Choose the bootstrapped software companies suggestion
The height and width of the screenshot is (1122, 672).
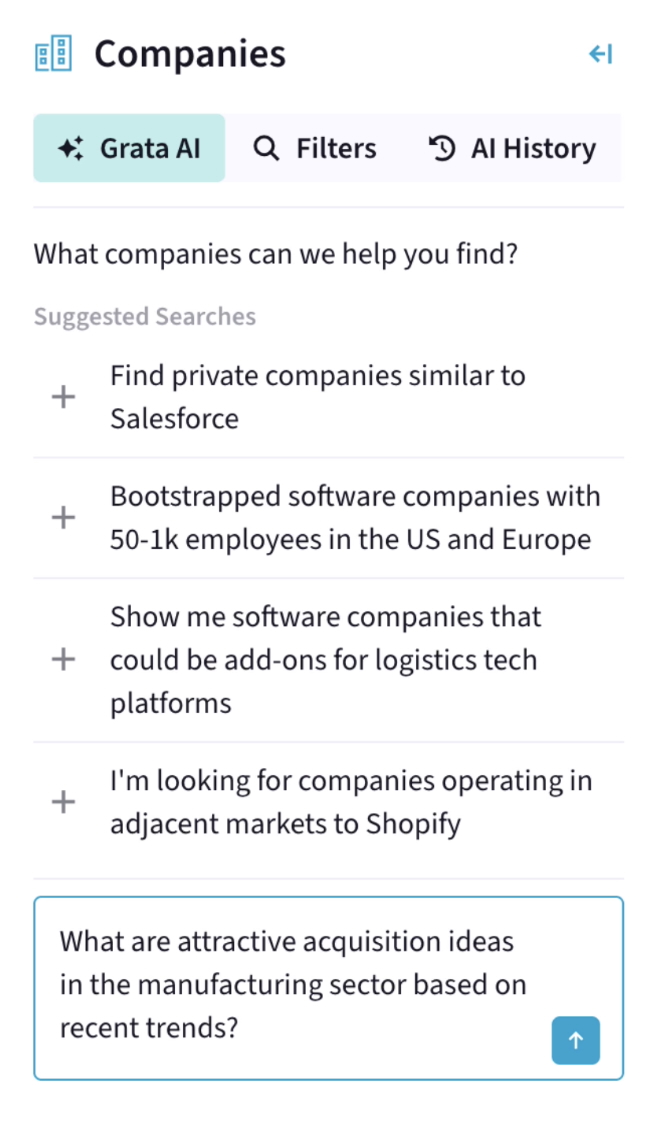[356, 517]
